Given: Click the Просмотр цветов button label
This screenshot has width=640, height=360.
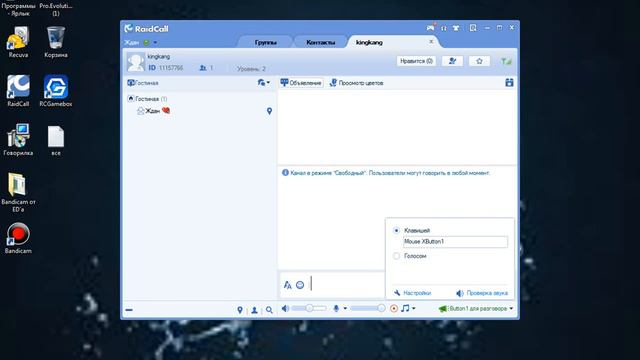Looking at the screenshot, I should click(x=361, y=83).
